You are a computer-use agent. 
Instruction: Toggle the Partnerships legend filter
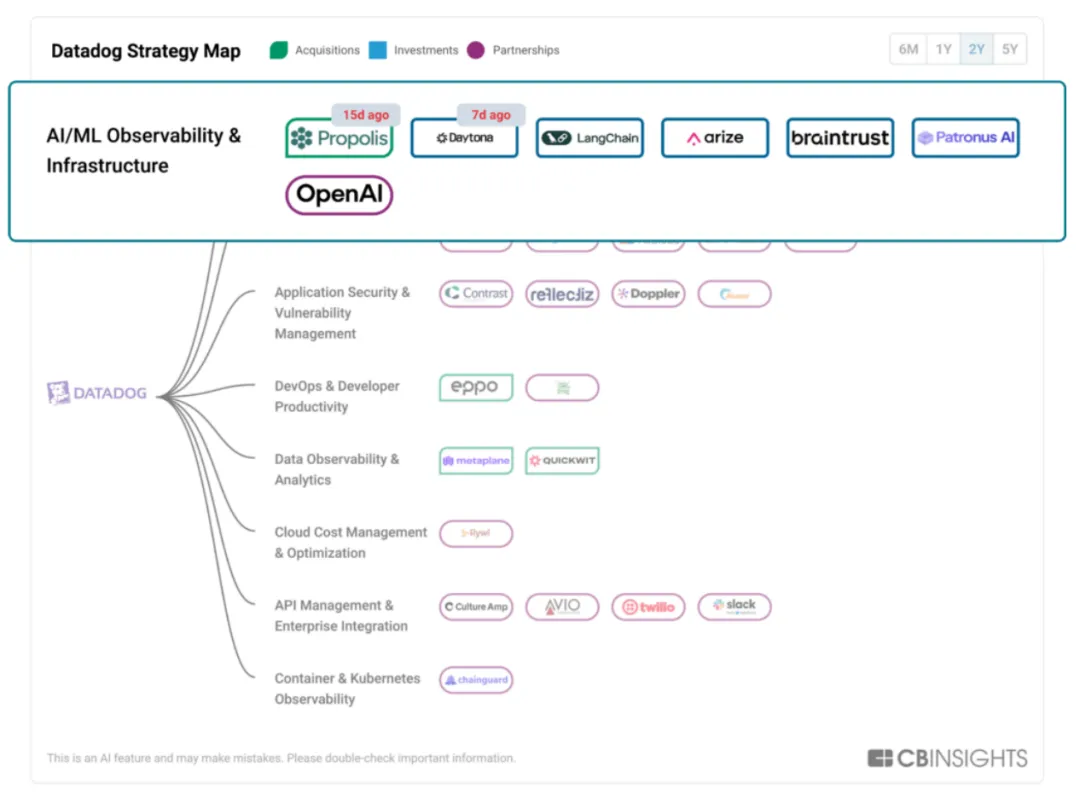pos(513,50)
